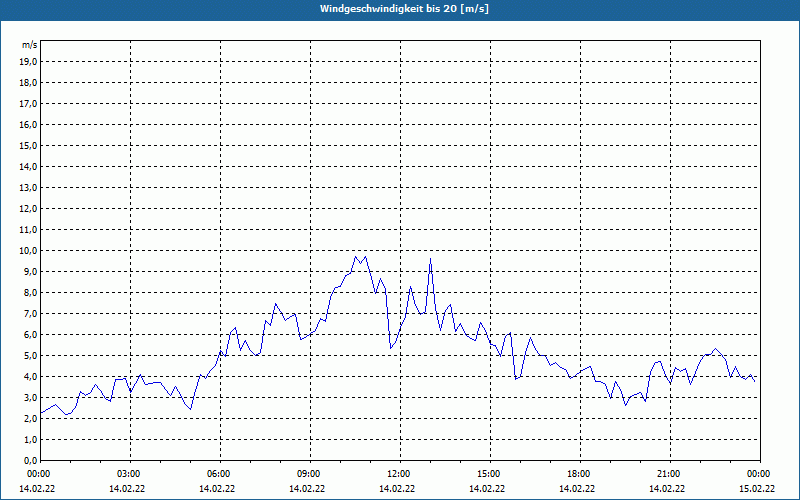Screen dimensions: 800x500
Task: Select the 03:00 time label on the x-axis
Action: pyautogui.click(x=129, y=473)
